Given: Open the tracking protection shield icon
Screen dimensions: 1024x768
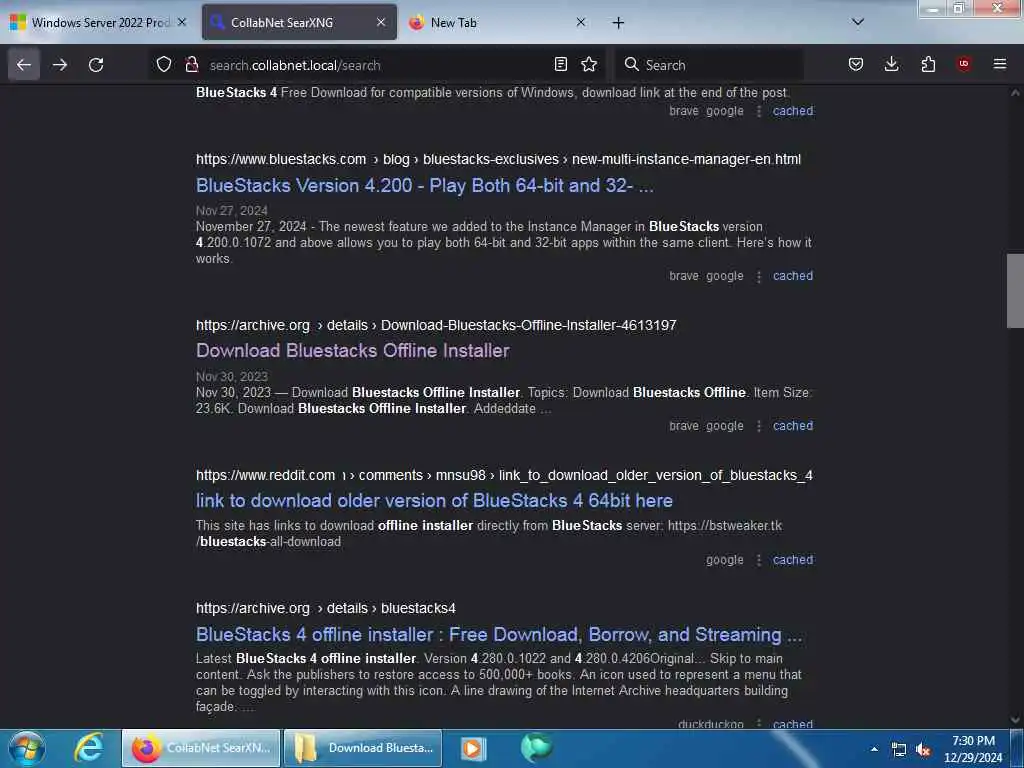Looking at the screenshot, I should [164, 64].
